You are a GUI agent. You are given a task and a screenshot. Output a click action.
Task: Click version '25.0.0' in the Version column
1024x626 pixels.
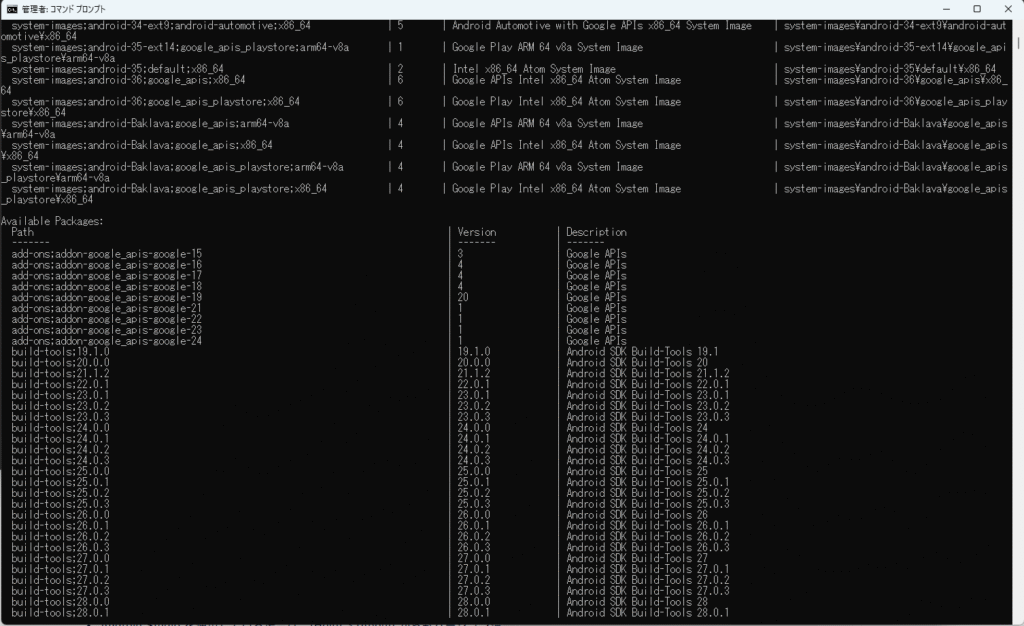(473, 471)
